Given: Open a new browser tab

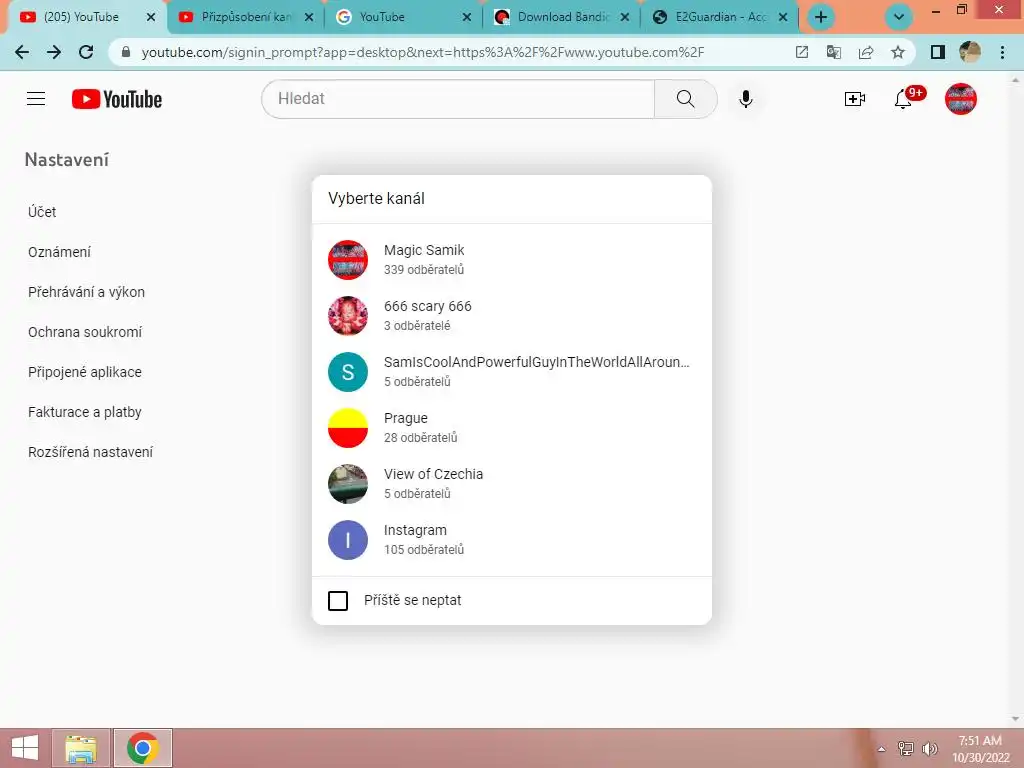Looking at the screenshot, I should click(820, 17).
